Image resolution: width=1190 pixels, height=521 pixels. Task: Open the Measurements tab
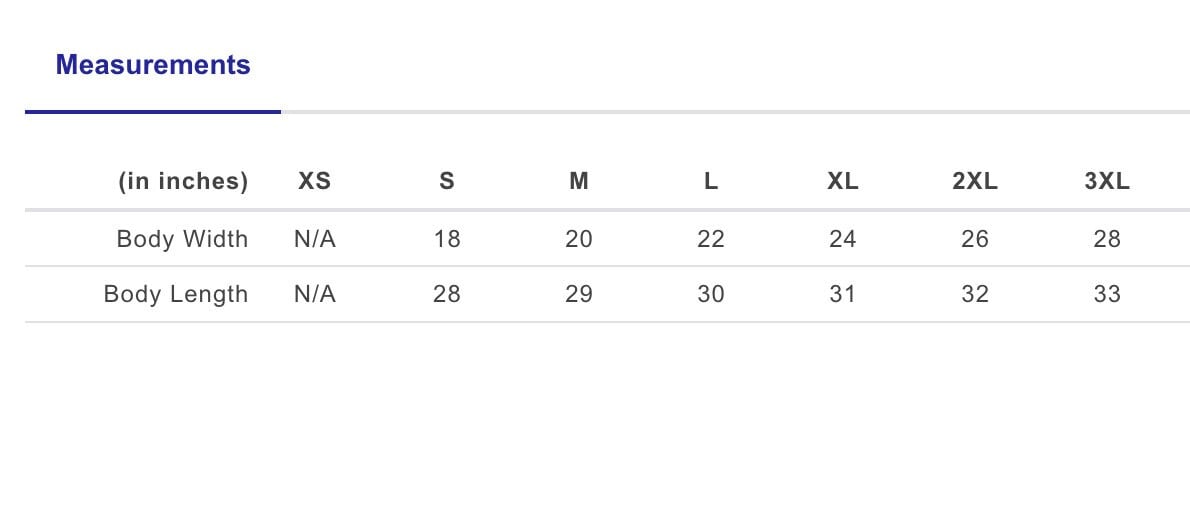click(153, 65)
